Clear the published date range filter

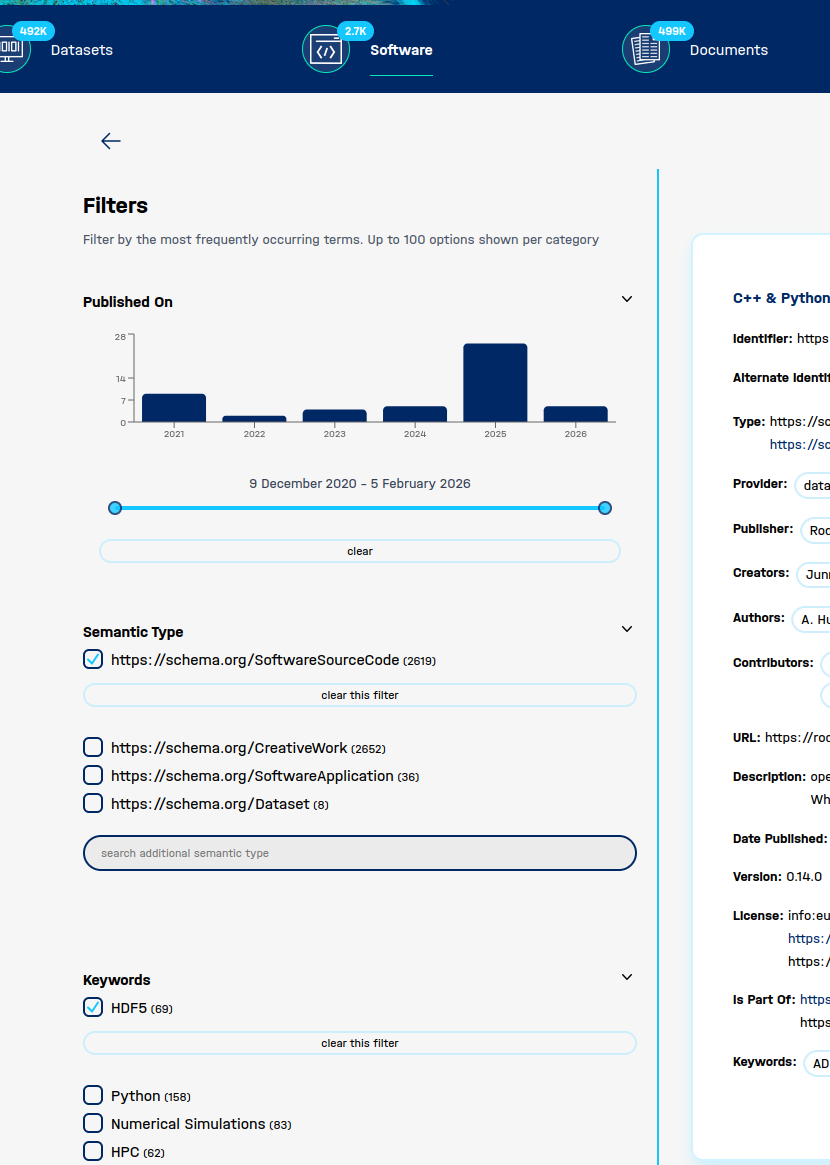(359, 550)
